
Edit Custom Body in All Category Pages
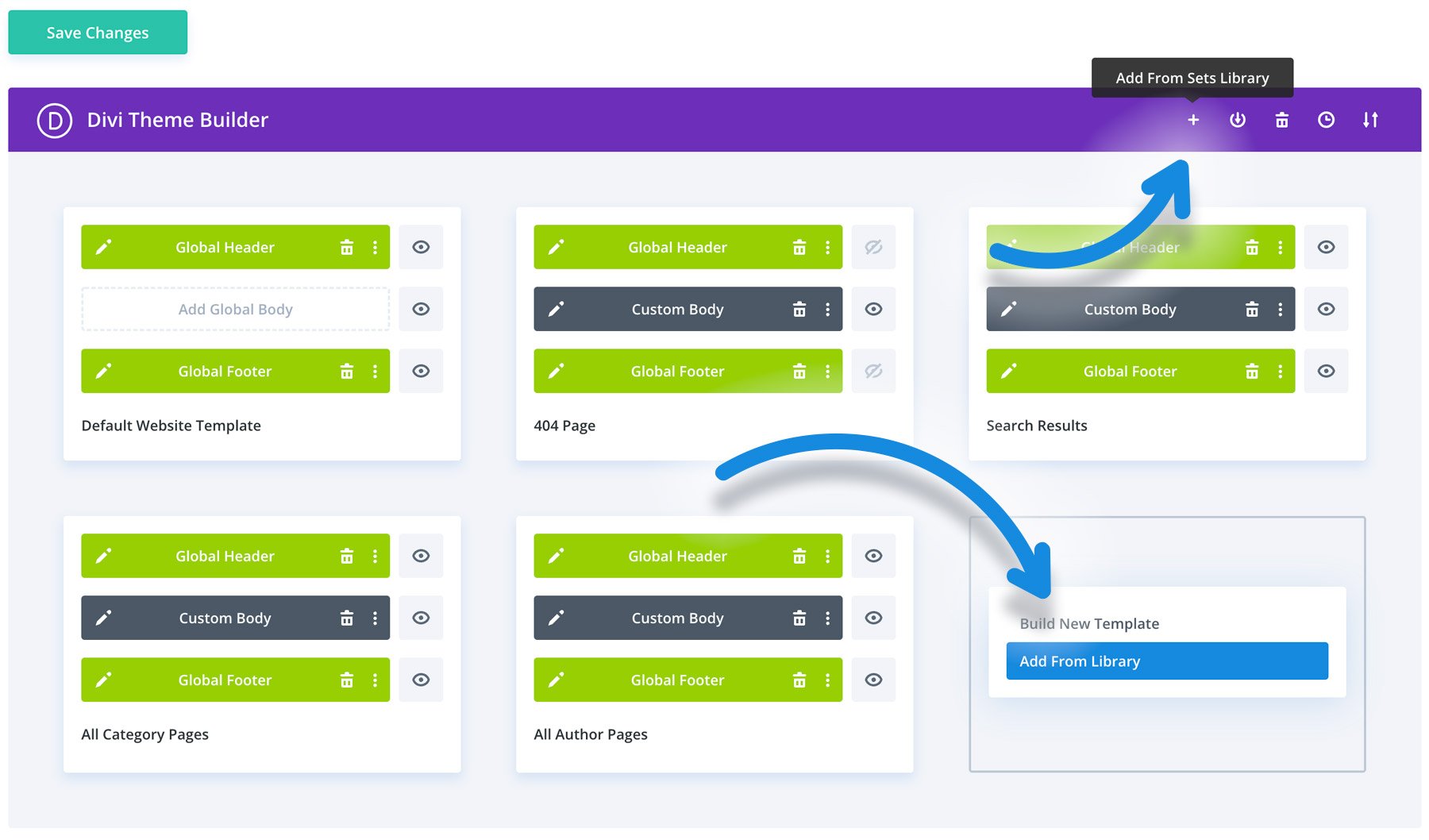point(103,618)
